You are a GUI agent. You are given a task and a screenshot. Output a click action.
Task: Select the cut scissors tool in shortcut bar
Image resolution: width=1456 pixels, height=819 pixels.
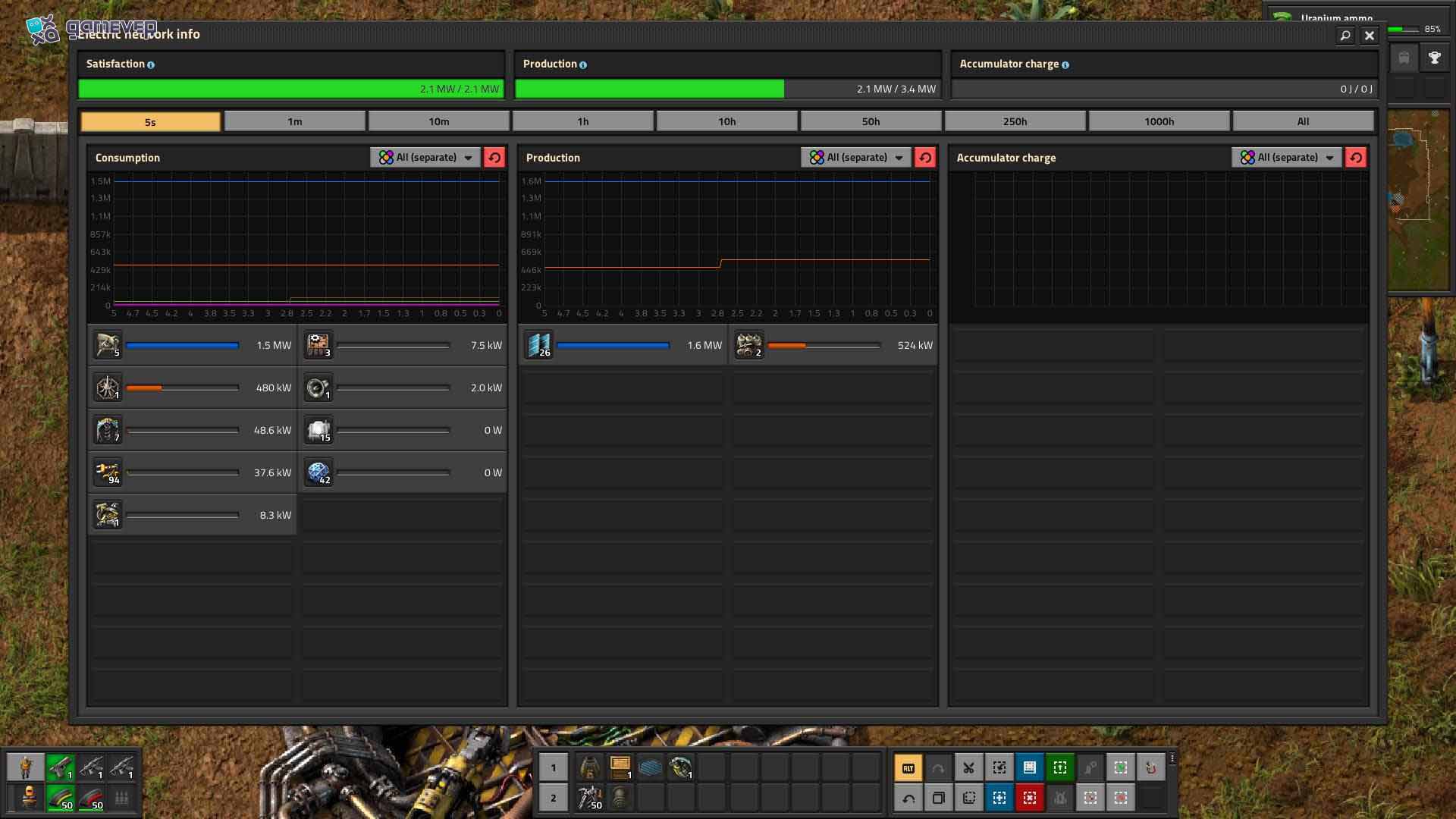(968, 767)
